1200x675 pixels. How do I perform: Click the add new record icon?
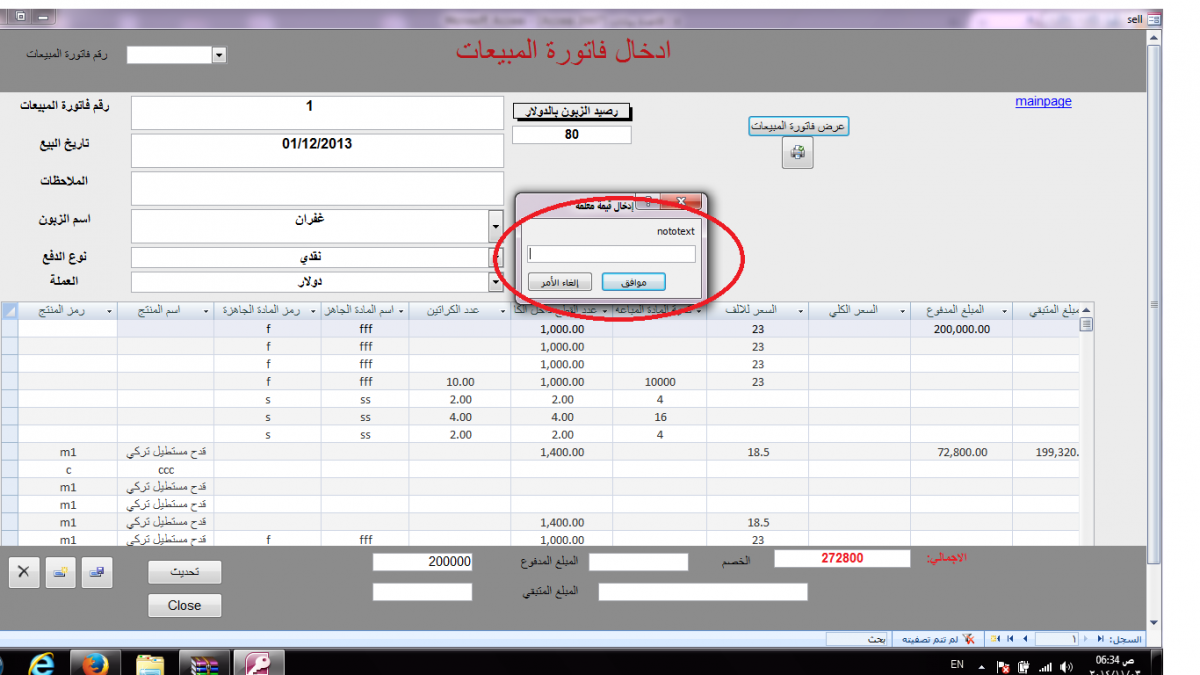click(60, 573)
